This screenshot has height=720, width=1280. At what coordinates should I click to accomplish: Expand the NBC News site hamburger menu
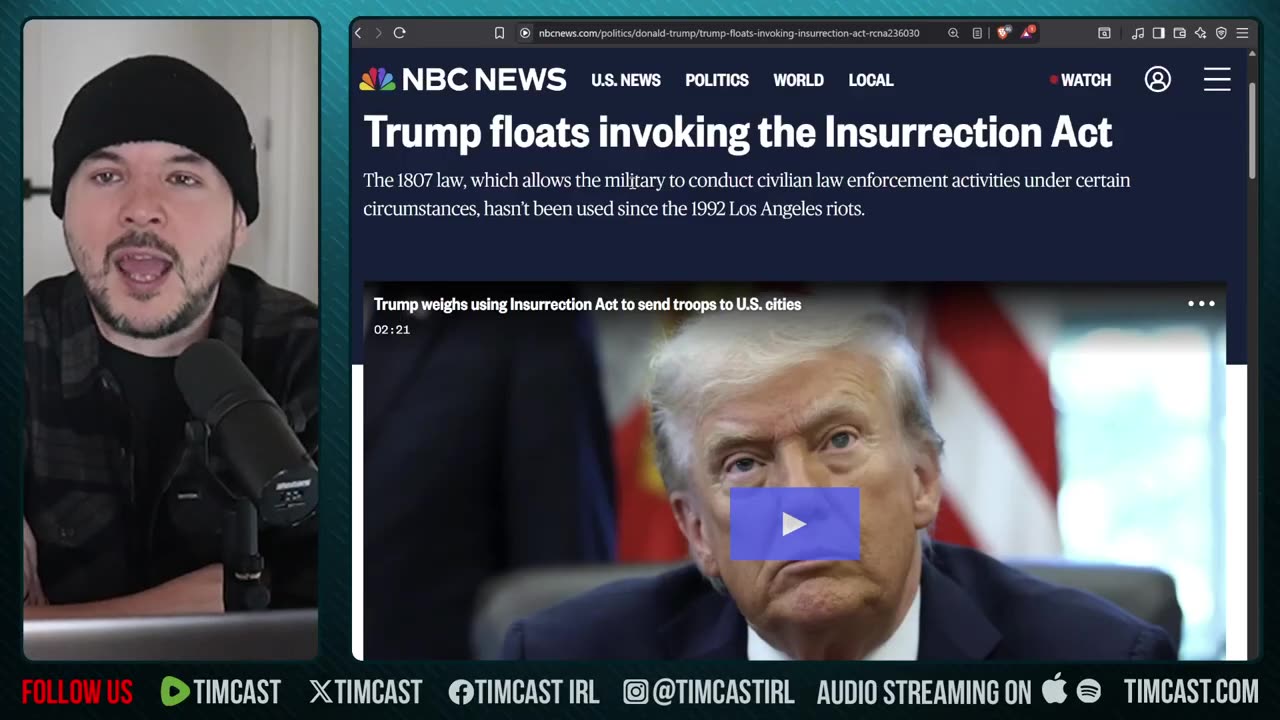pos(1217,80)
